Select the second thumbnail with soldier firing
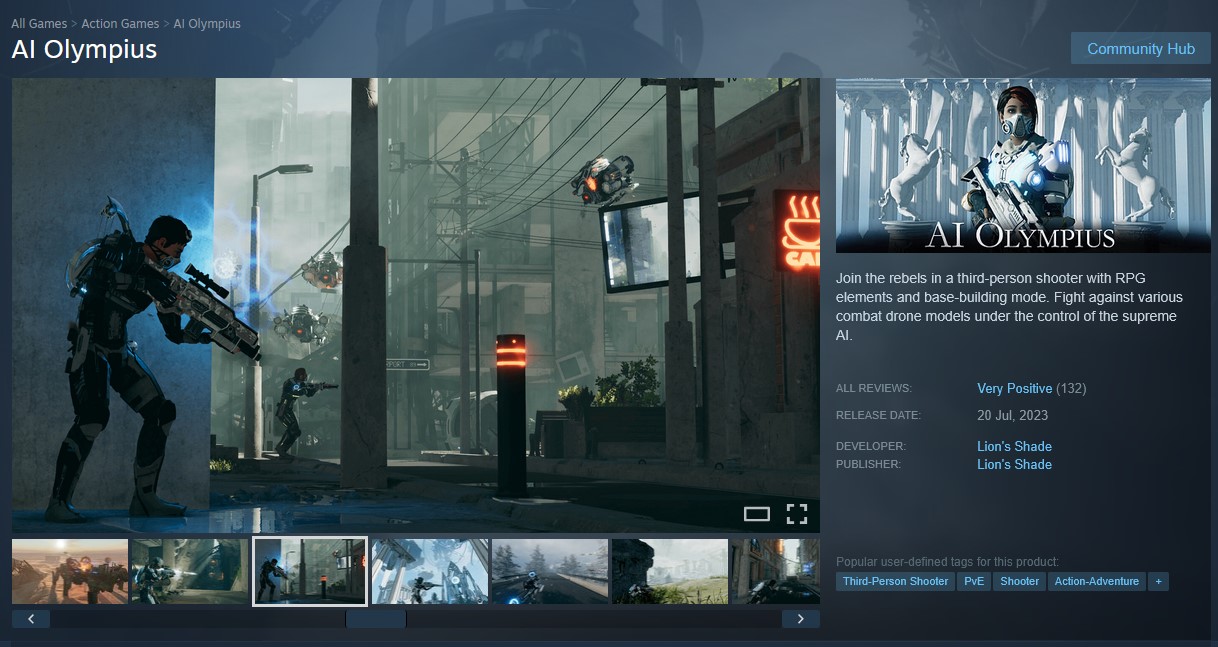 (x=190, y=571)
